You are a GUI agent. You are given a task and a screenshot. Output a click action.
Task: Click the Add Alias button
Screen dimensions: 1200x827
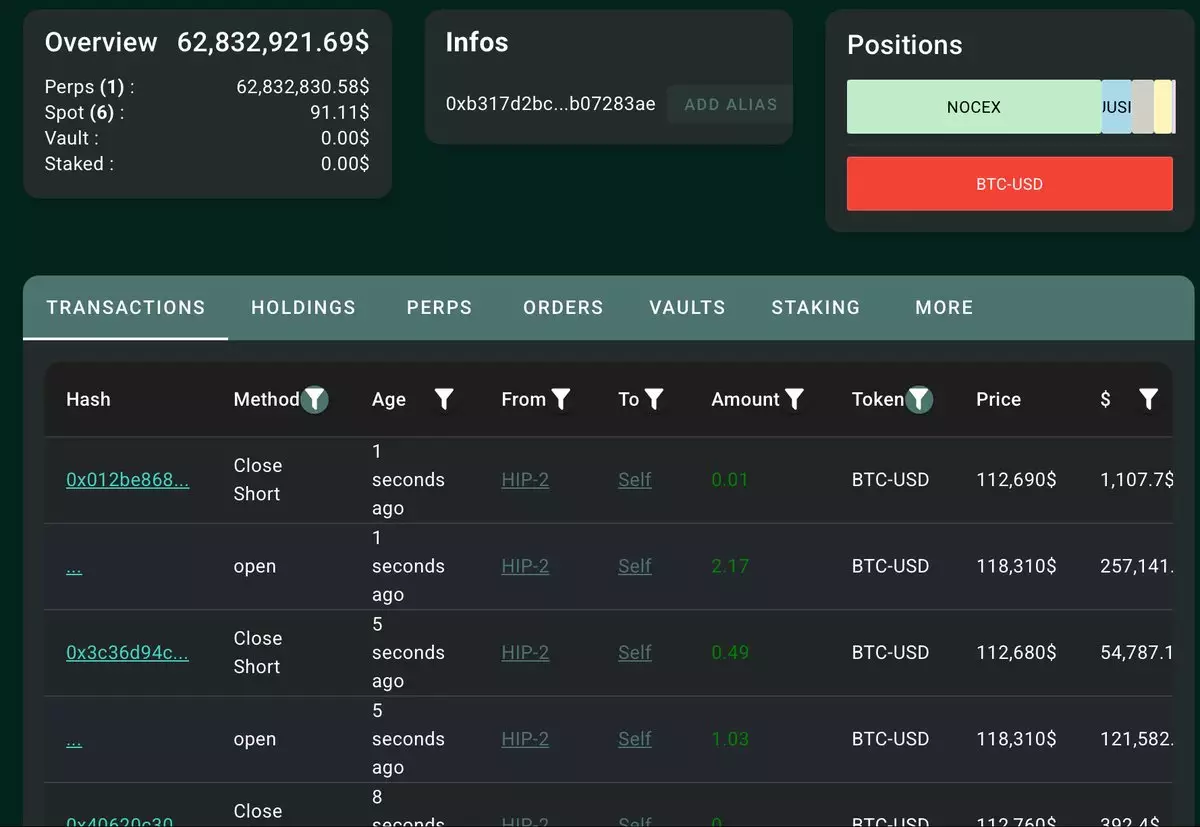(x=730, y=104)
